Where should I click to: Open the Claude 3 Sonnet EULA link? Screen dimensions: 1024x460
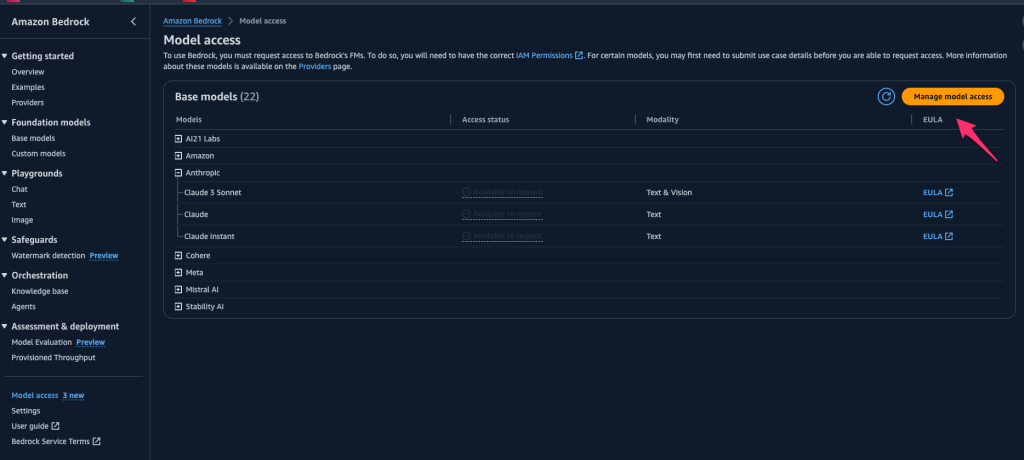pyautogui.click(x=938, y=193)
